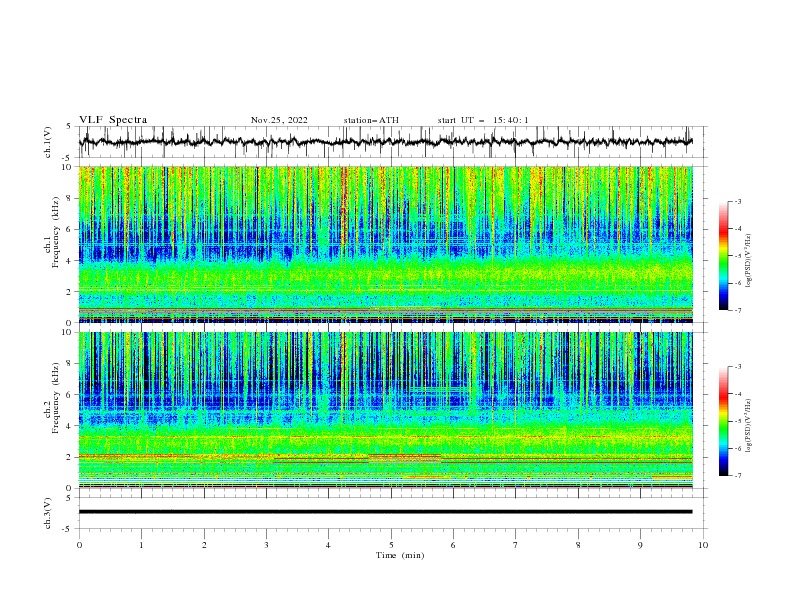The height and width of the screenshot is (612, 792).
Task: Click the 'ch.3(V)' axis label
Action: click(48, 513)
